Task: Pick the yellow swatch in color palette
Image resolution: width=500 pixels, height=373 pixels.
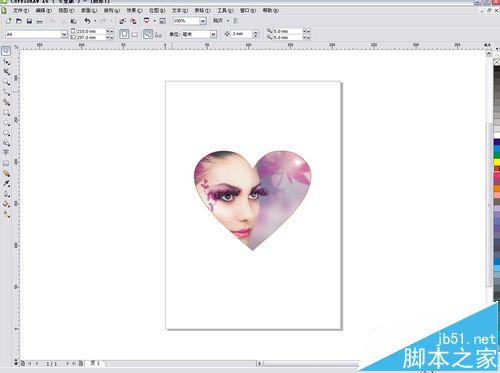Action: 497,162
